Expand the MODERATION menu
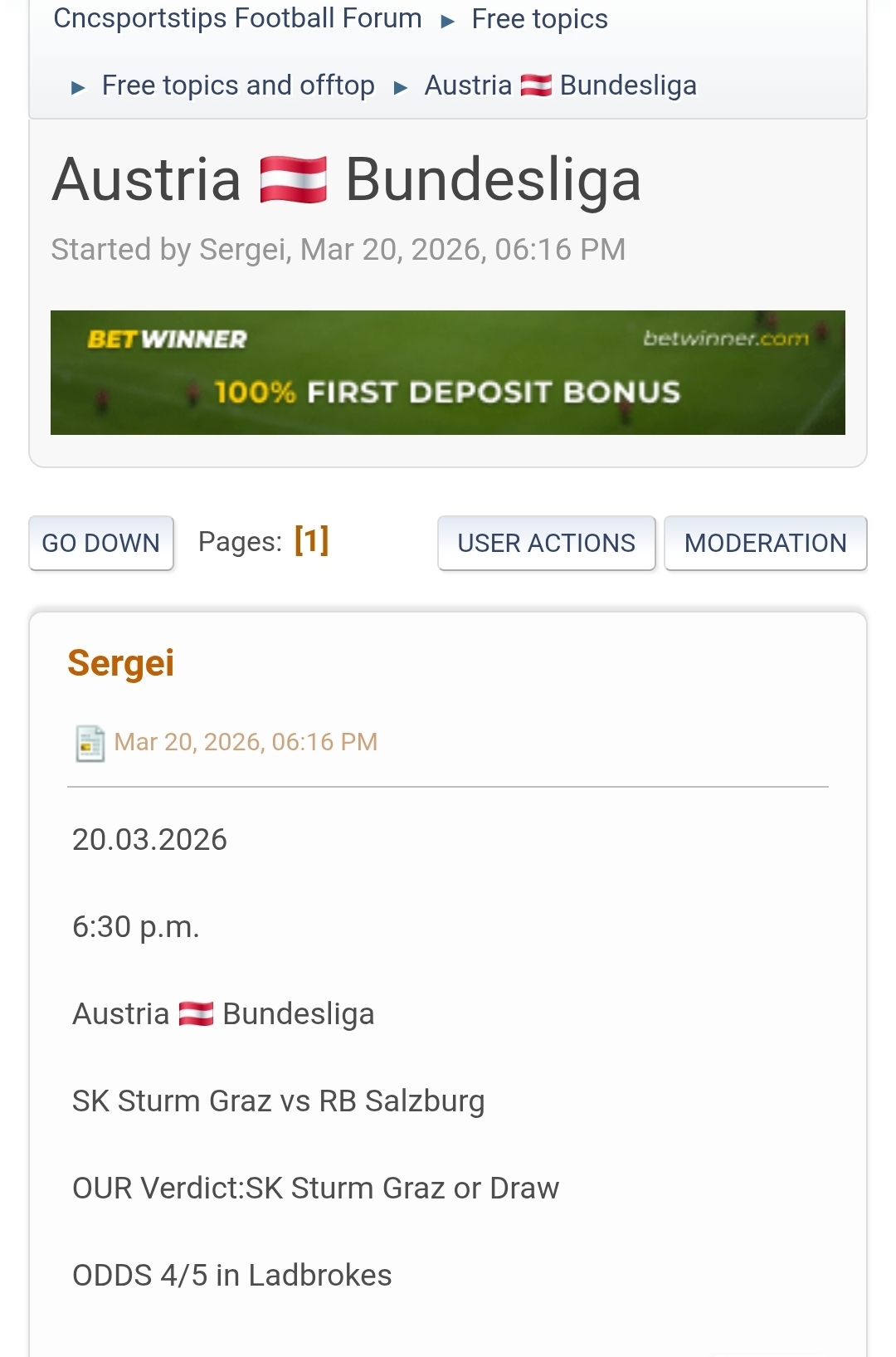This screenshot has height=1357, width=896. coord(765,543)
